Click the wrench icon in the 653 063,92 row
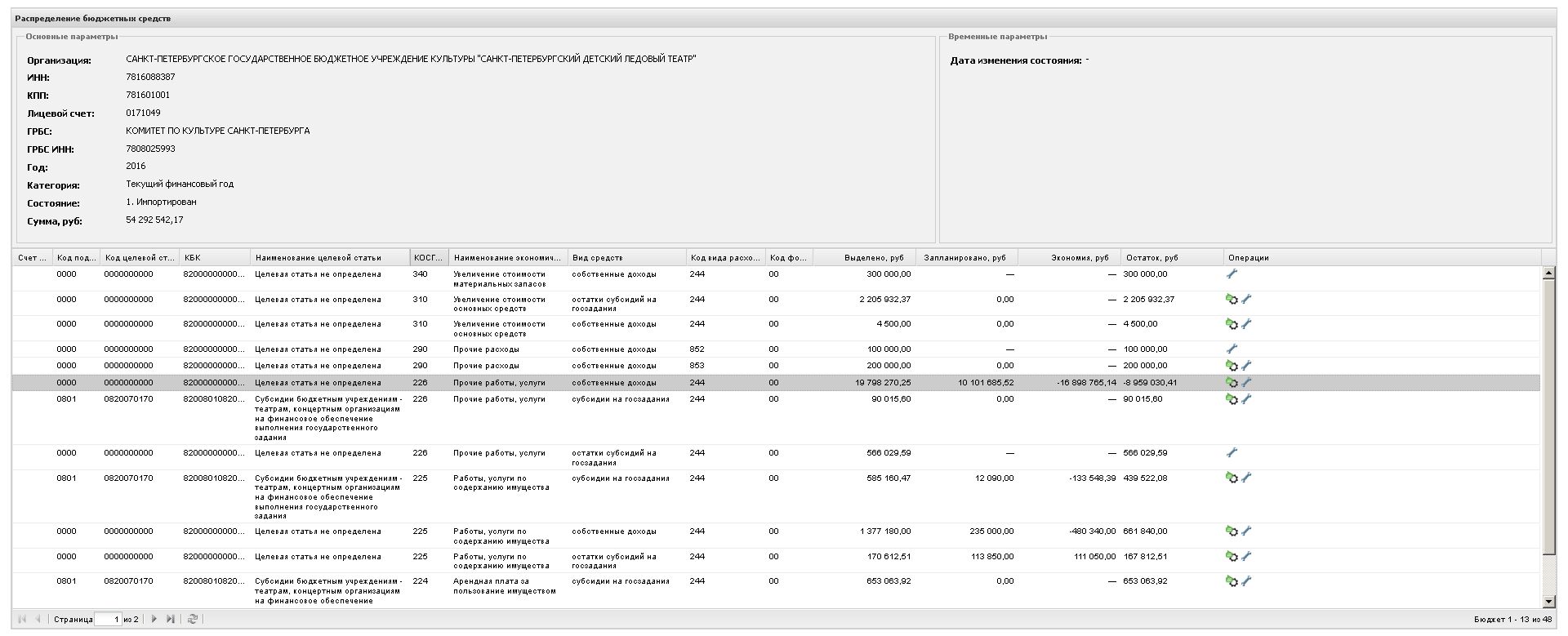This screenshot has height=636, width=1568. pyautogui.click(x=1246, y=581)
